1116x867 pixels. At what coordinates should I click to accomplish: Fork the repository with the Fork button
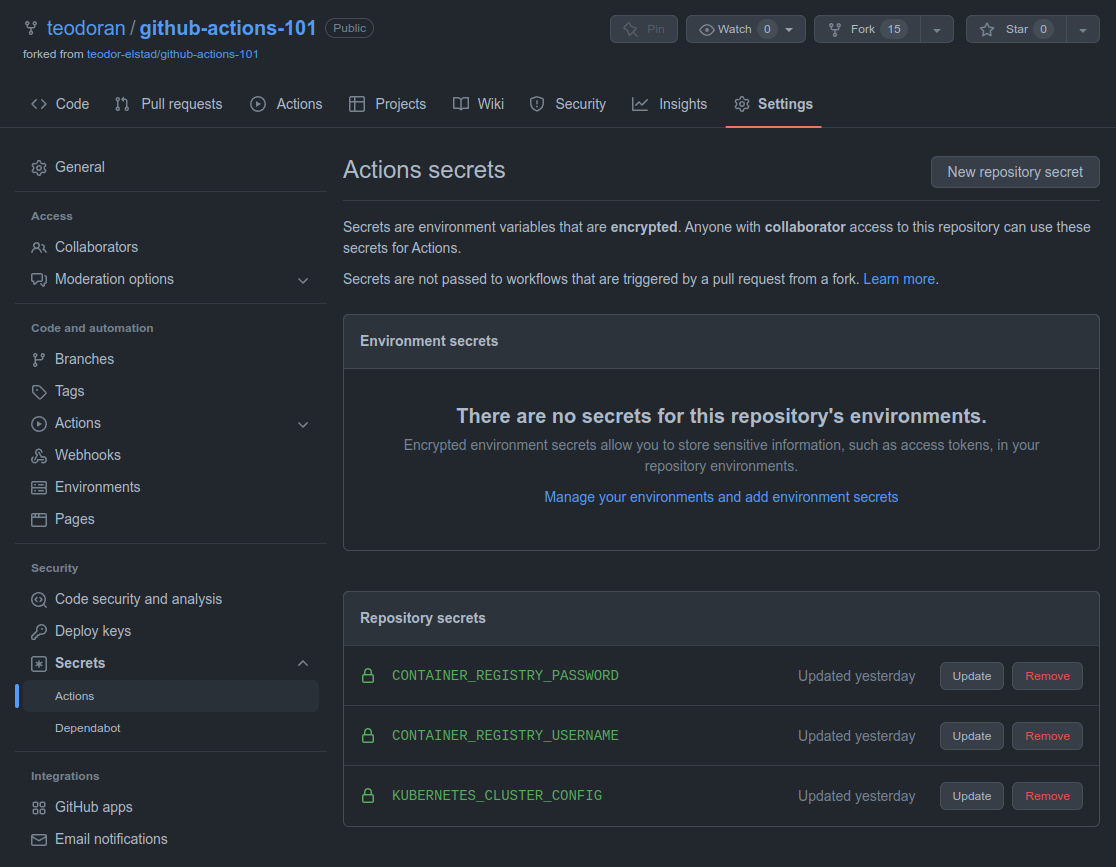[x=867, y=29]
